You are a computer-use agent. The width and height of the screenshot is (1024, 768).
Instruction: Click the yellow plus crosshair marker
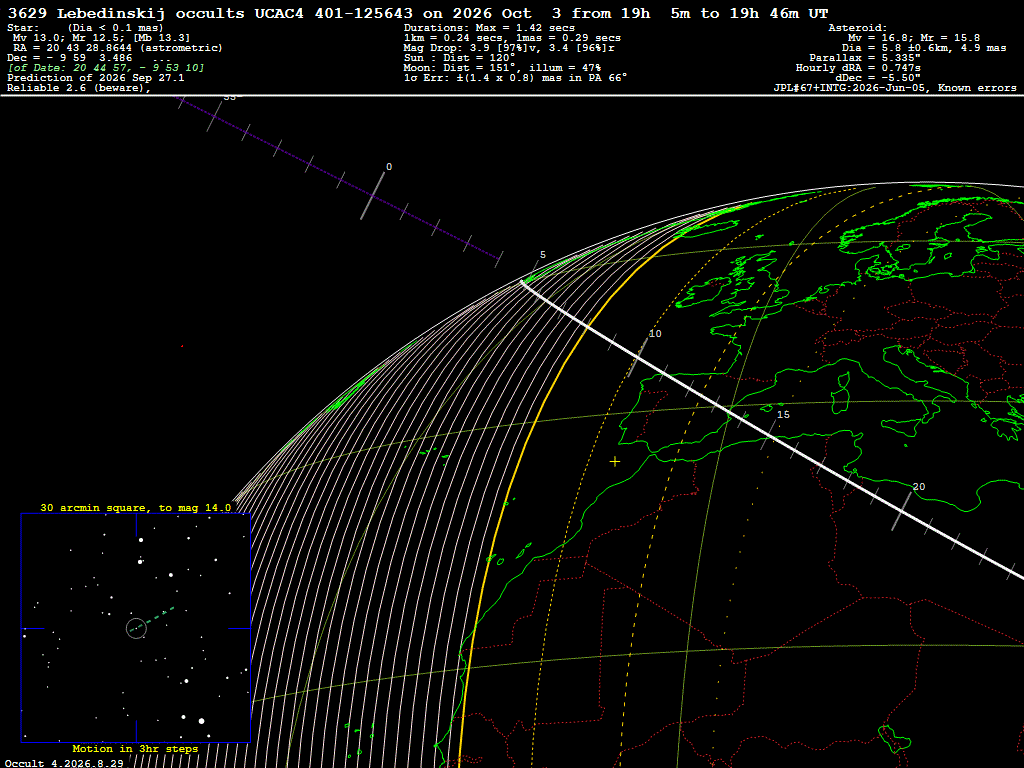[615, 462]
